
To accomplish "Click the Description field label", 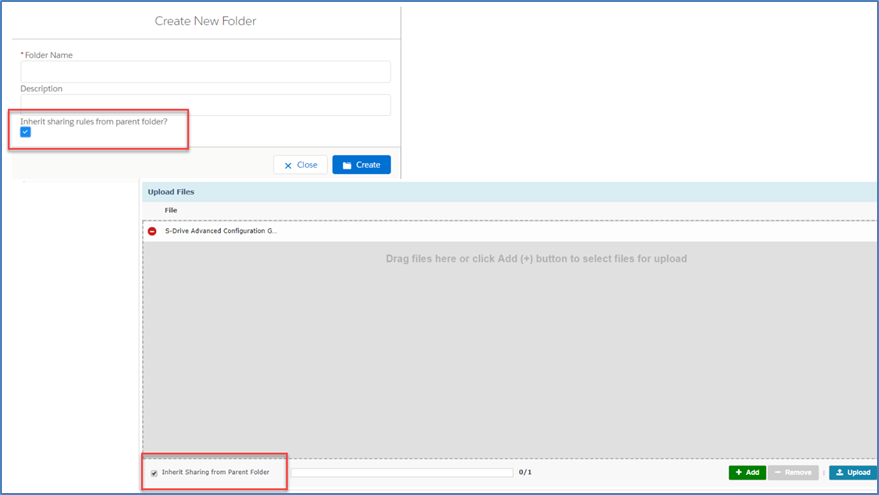I will (41, 89).
